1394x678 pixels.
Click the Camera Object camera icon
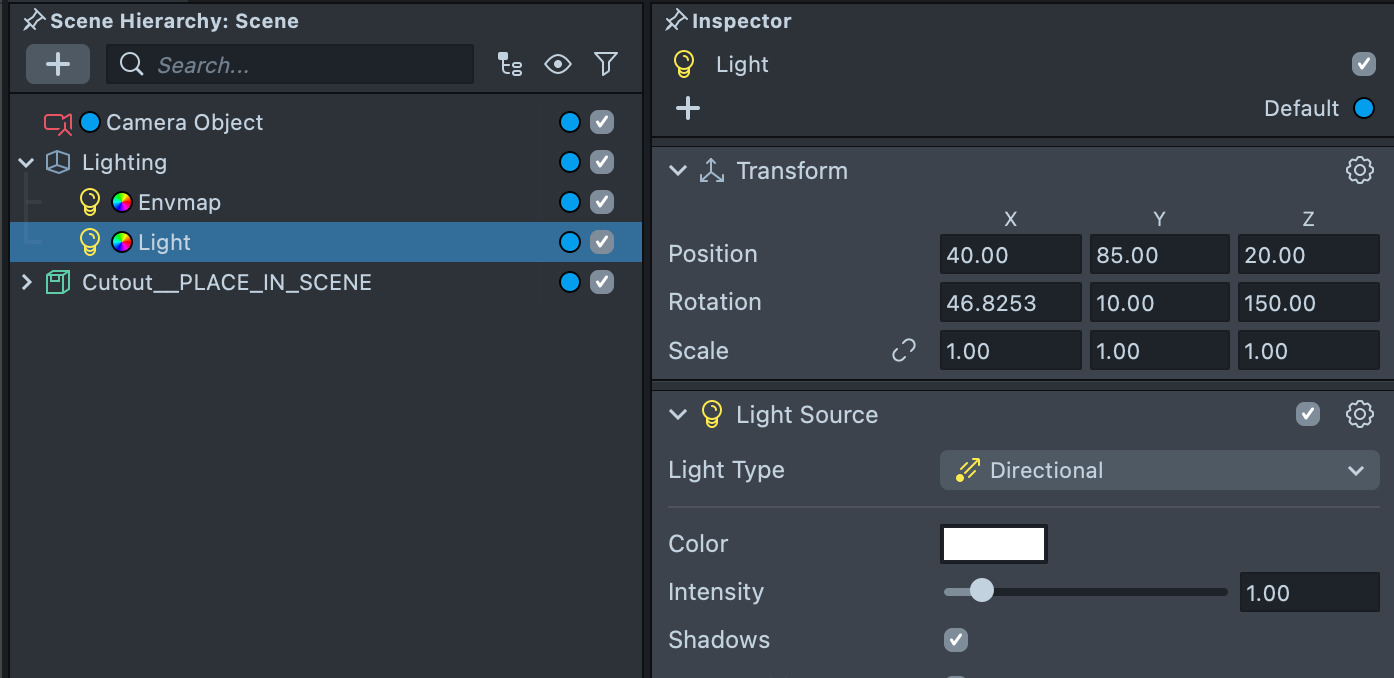(58, 123)
